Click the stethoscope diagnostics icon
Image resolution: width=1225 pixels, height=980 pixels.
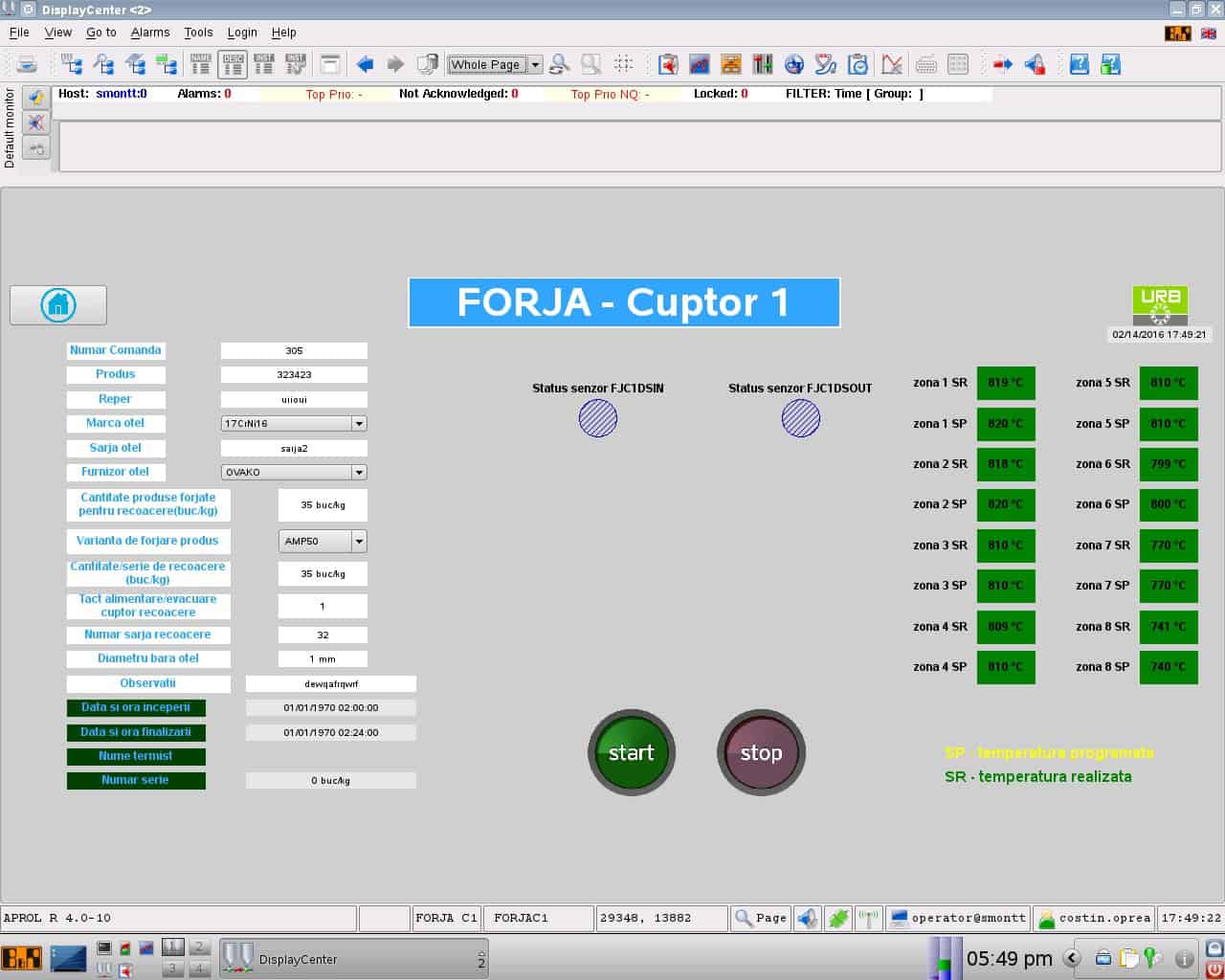tap(826, 64)
